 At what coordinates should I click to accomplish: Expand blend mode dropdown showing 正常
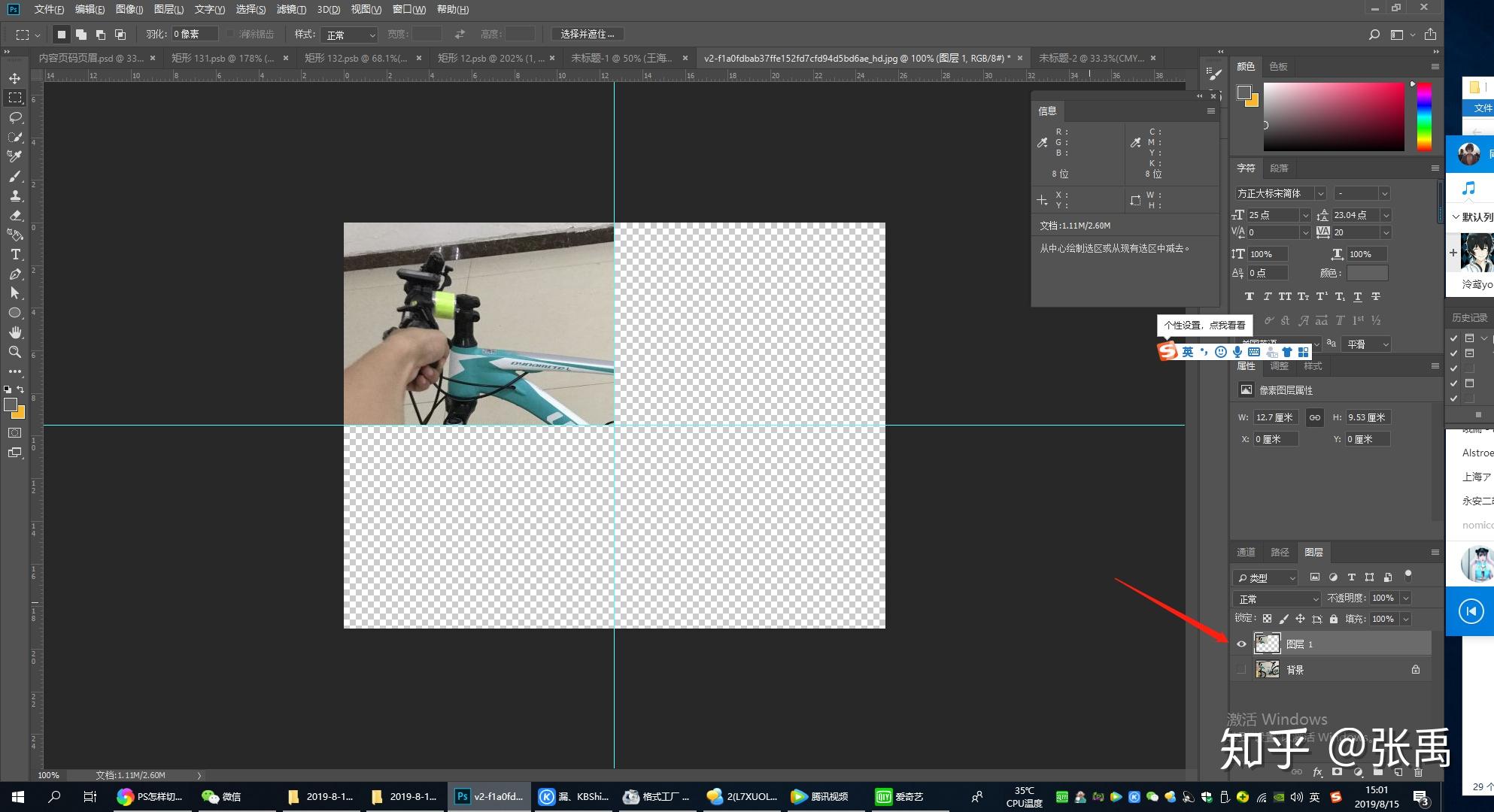click(1275, 598)
